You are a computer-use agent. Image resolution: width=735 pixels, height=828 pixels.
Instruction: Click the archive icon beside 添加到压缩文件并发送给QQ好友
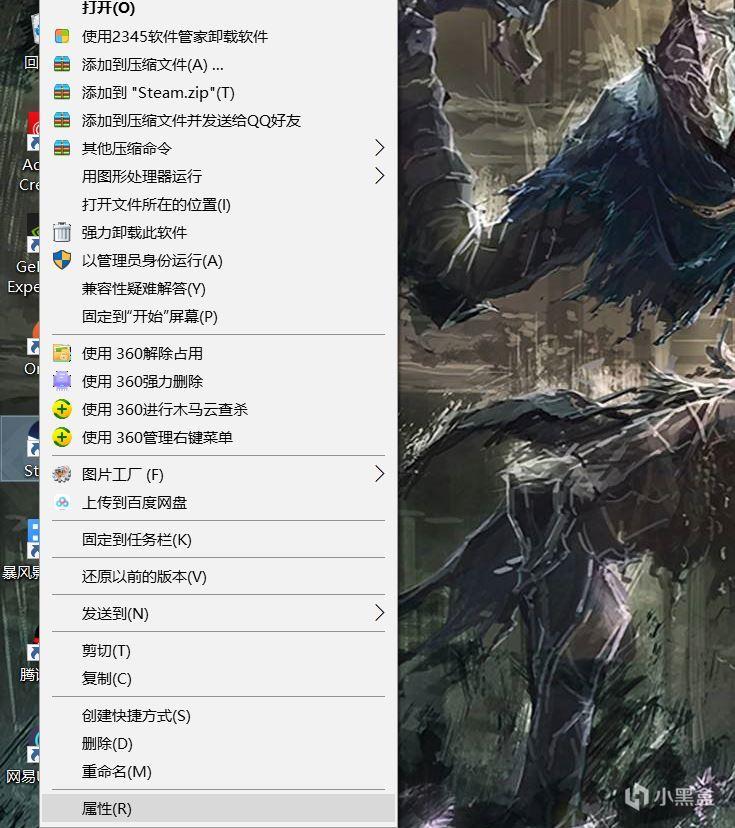coord(62,120)
